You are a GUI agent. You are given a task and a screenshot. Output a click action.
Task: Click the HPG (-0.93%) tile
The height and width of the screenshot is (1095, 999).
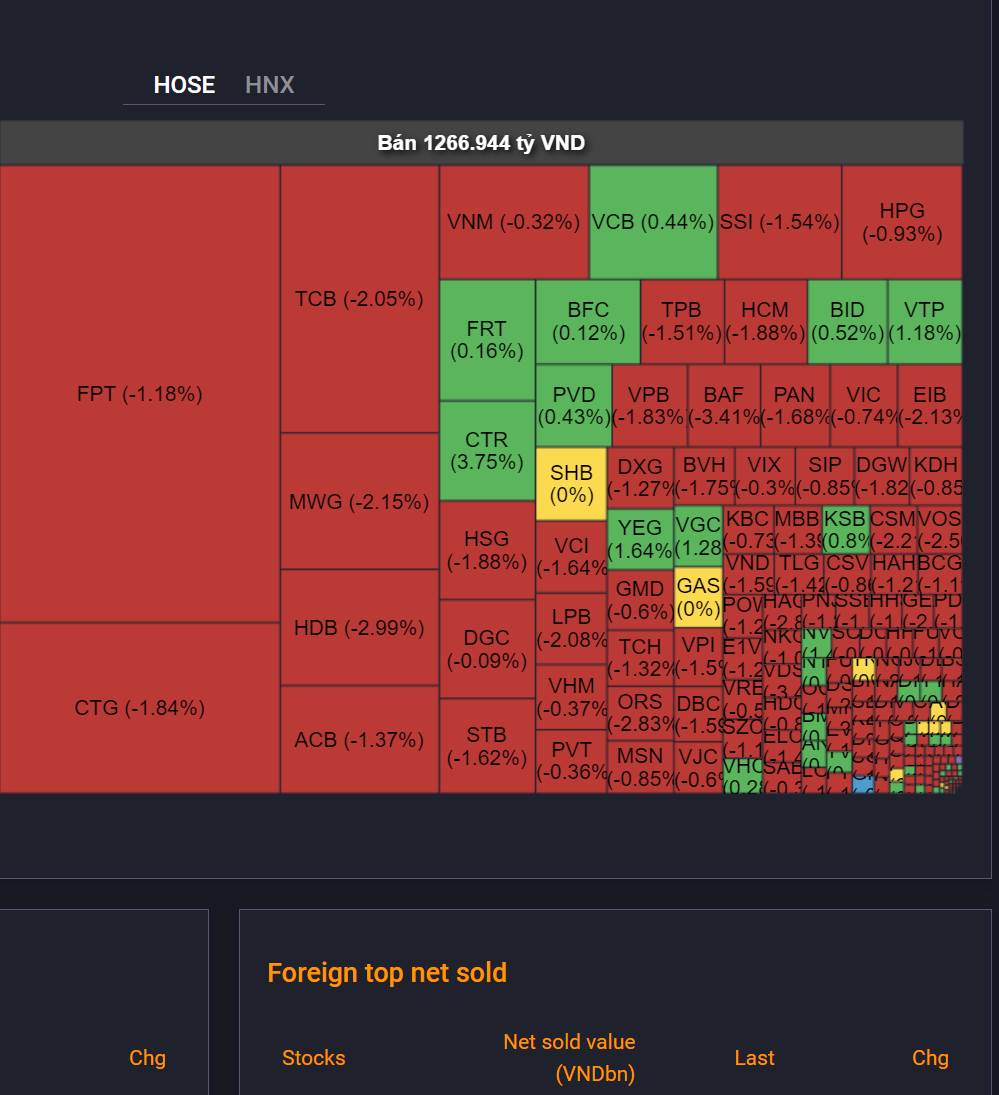click(902, 222)
